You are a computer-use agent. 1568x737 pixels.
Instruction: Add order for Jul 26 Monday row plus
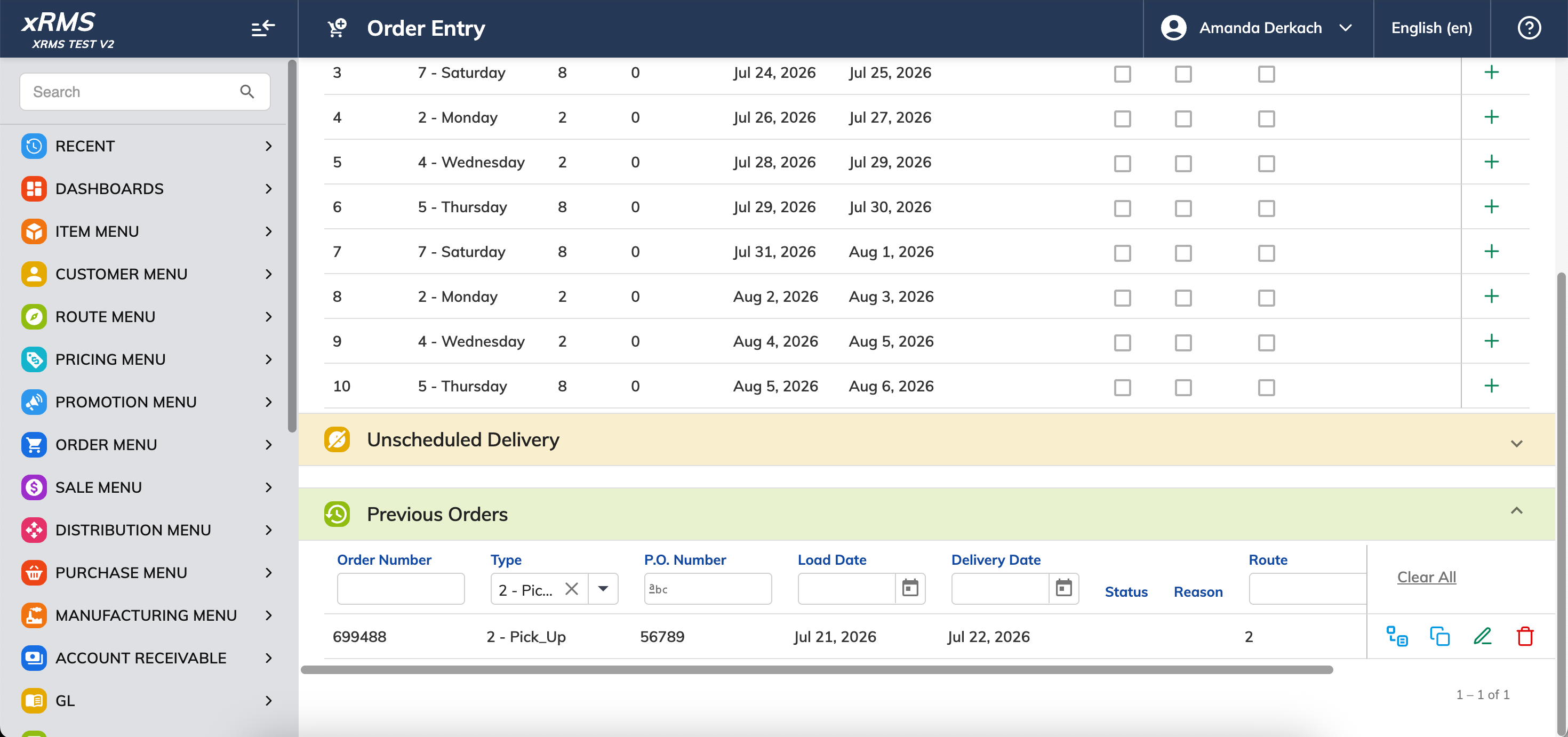click(1491, 117)
